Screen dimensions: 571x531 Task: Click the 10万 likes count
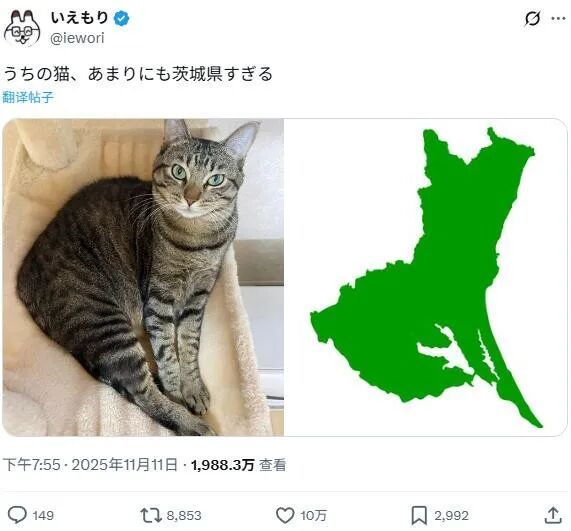[314, 515]
